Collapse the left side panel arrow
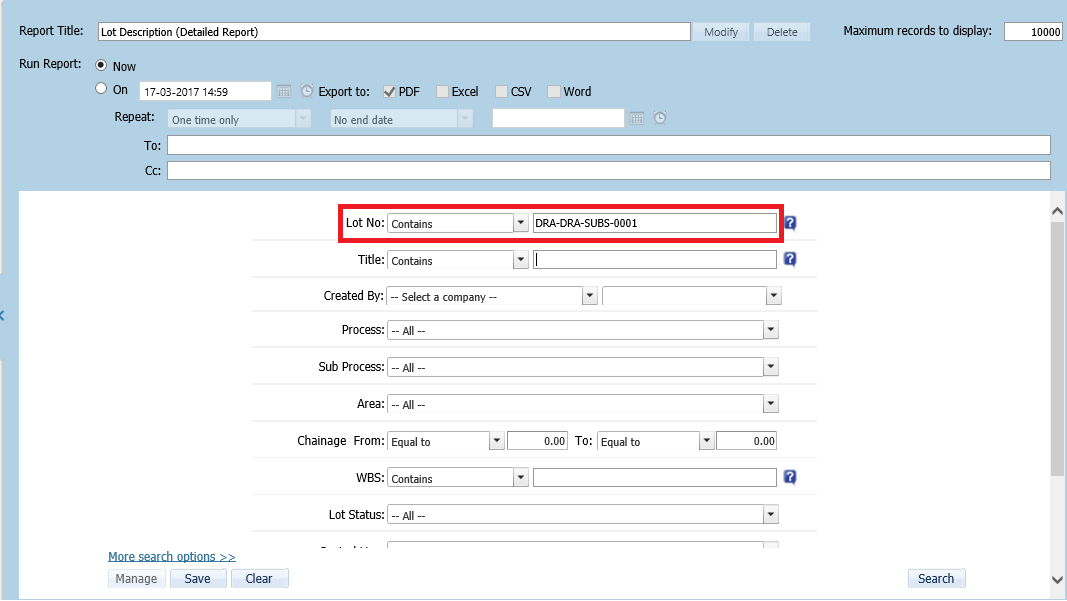Image resolution: width=1067 pixels, height=601 pixels. click(x=2, y=315)
